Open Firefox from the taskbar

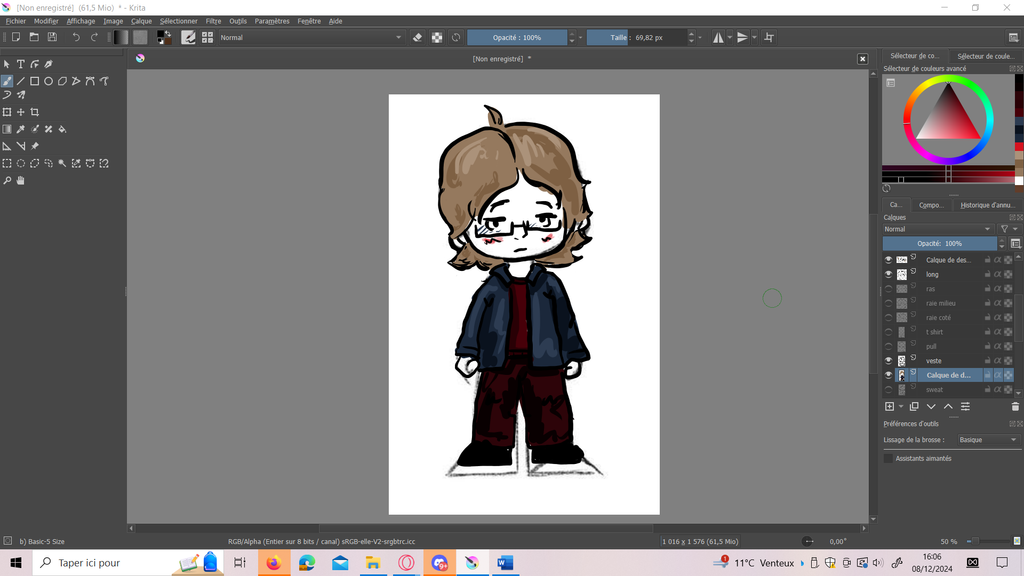273,563
